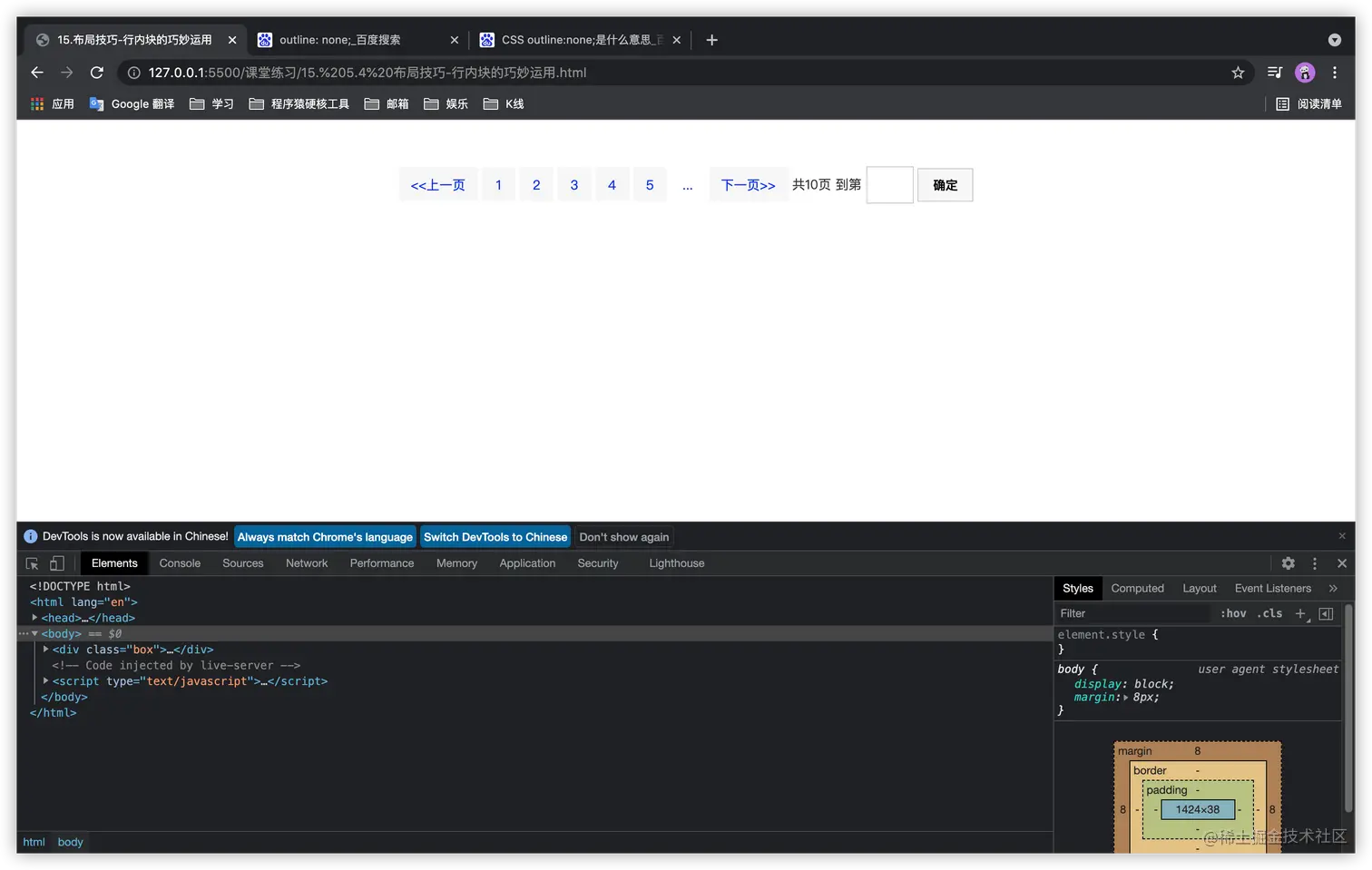Switch to the Computed styles tab
Image resolution: width=1372 pixels, height=870 pixels.
(x=1138, y=589)
